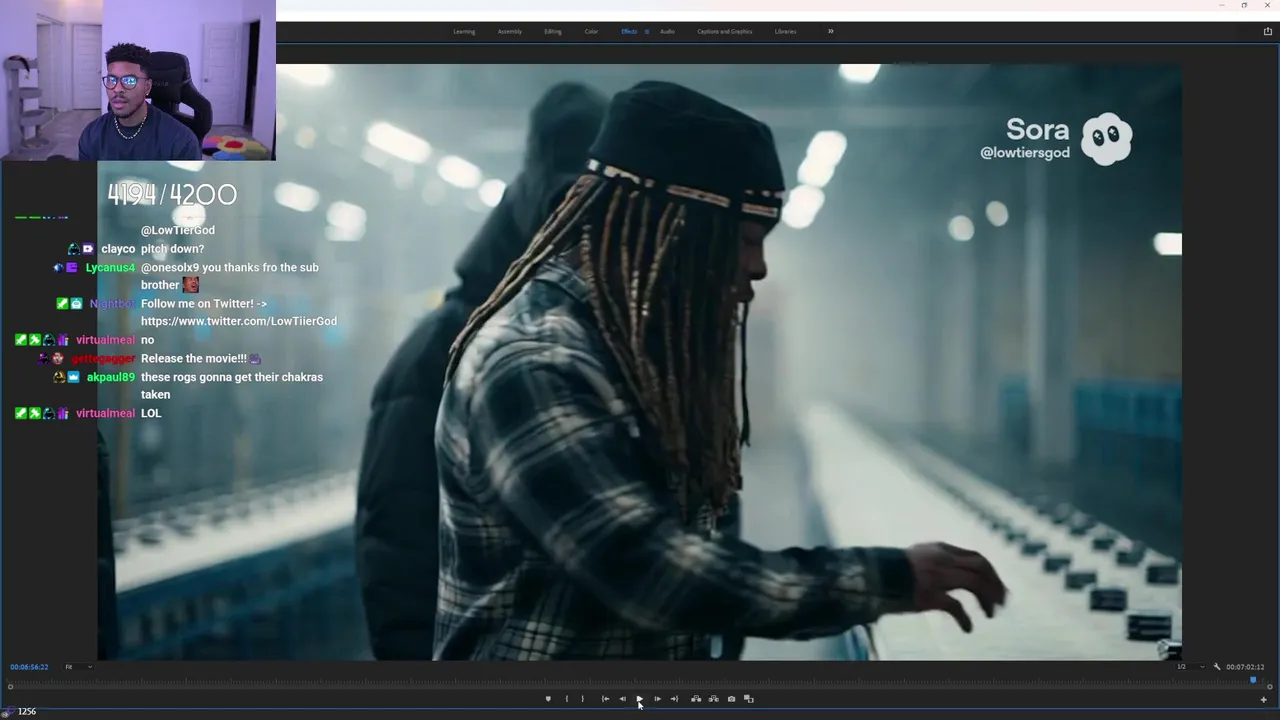Switch to the Learning workspace
This screenshot has width=1280, height=720.
pyautogui.click(x=464, y=32)
